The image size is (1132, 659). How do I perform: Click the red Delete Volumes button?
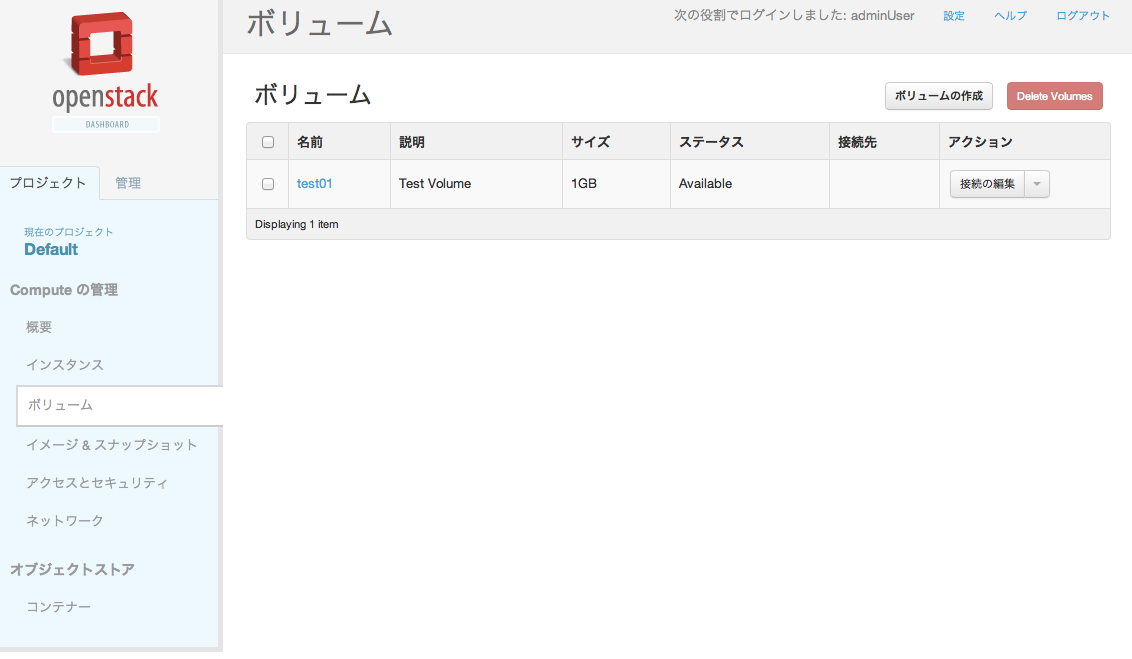coord(1054,96)
